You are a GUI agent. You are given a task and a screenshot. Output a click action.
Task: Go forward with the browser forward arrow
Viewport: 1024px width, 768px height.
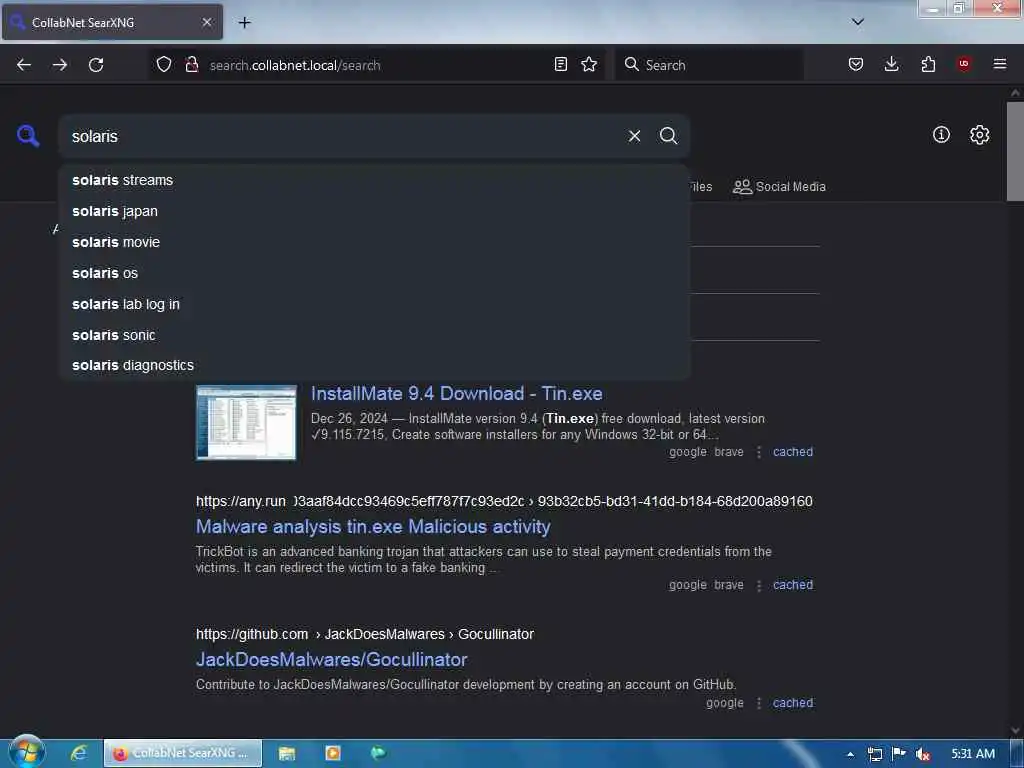tap(60, 65)
